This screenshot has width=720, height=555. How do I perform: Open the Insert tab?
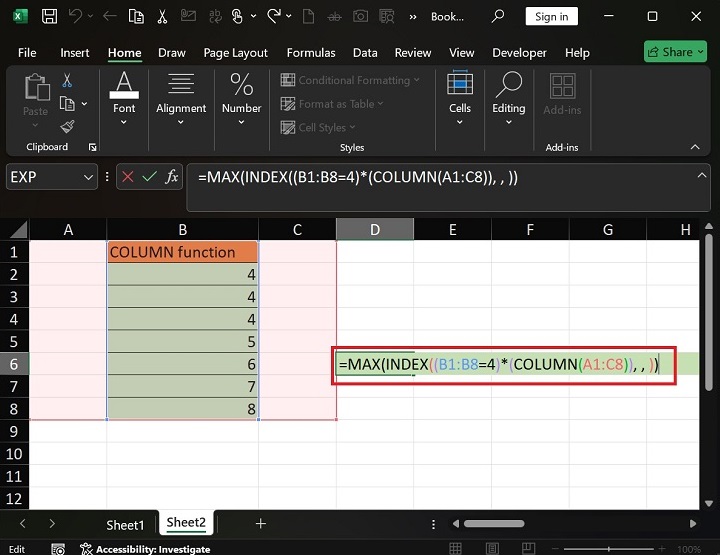click(x=75, y=53)
